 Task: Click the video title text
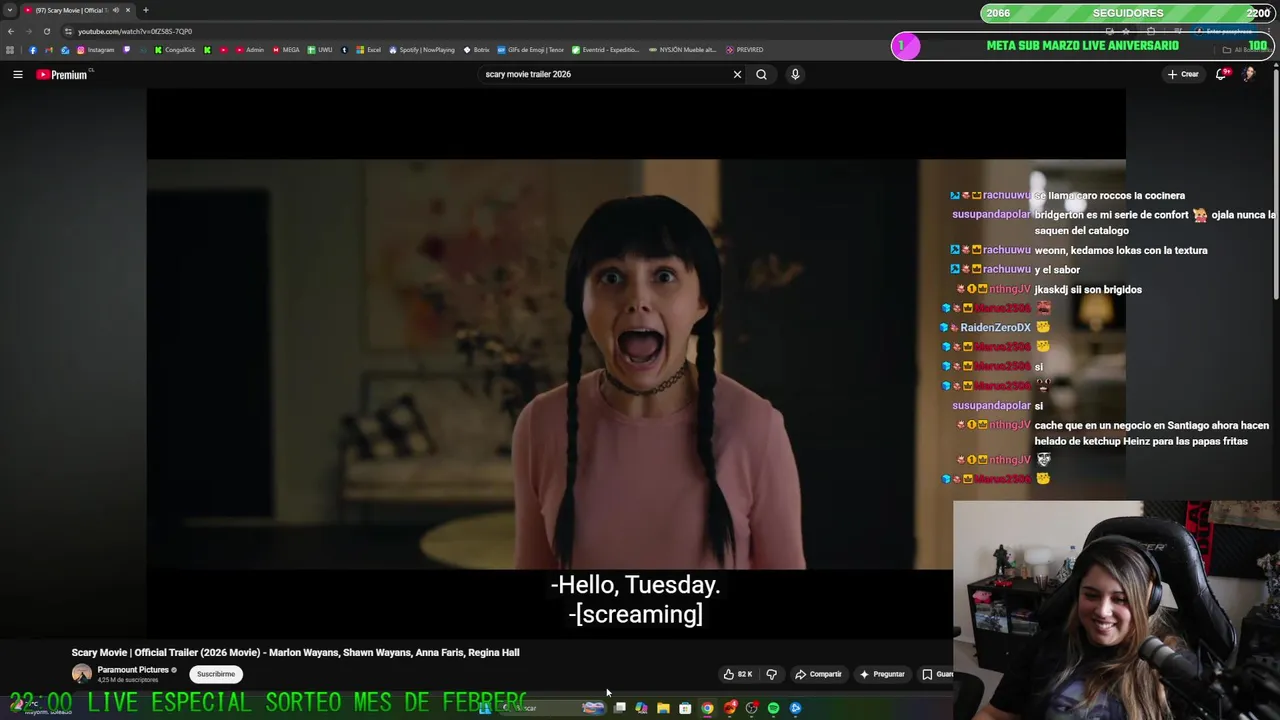click(295, 653)
